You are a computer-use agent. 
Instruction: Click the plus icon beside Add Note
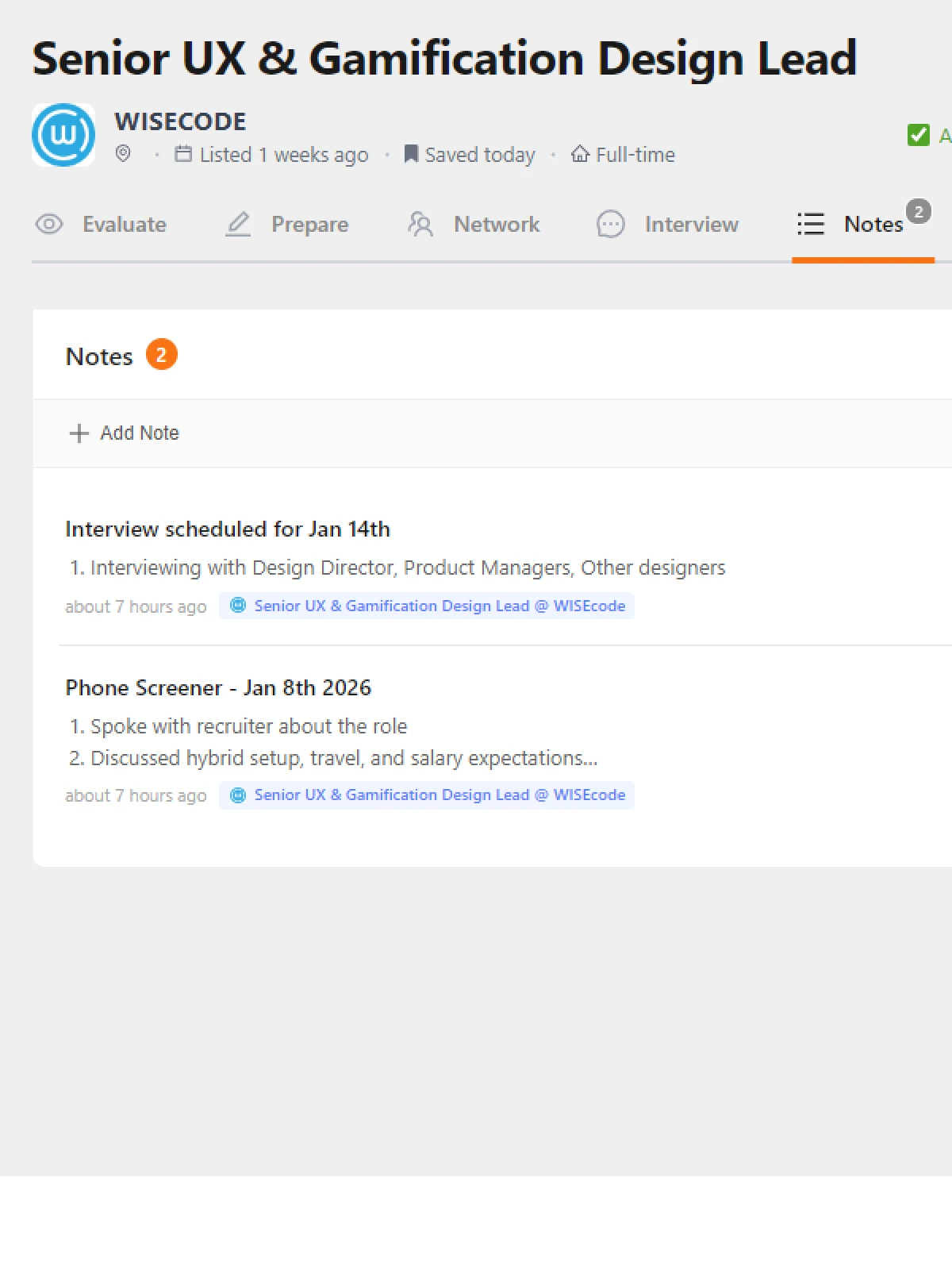(79, 433)
